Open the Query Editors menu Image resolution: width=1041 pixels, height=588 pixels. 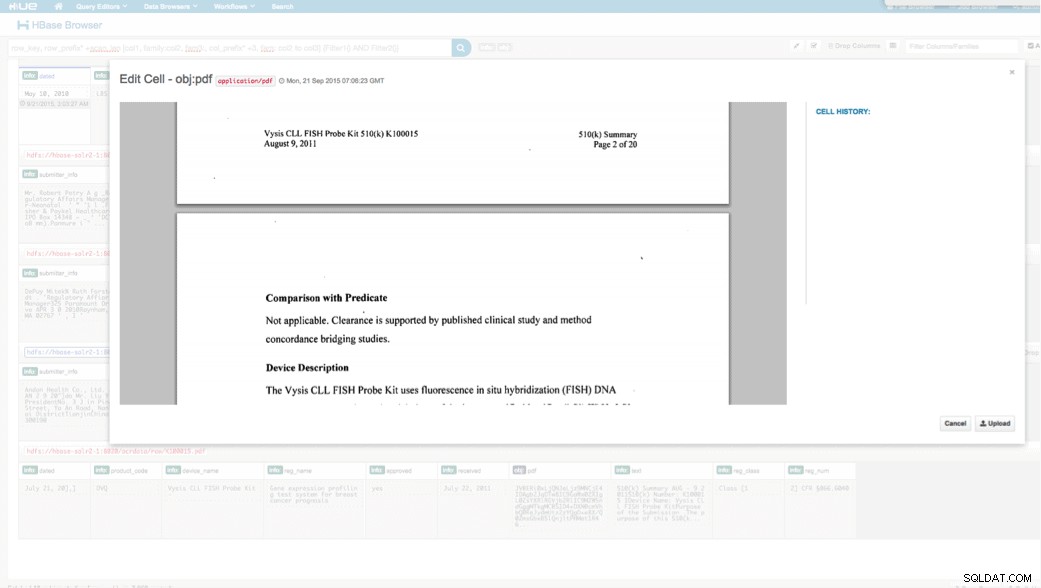coord(101,7)
